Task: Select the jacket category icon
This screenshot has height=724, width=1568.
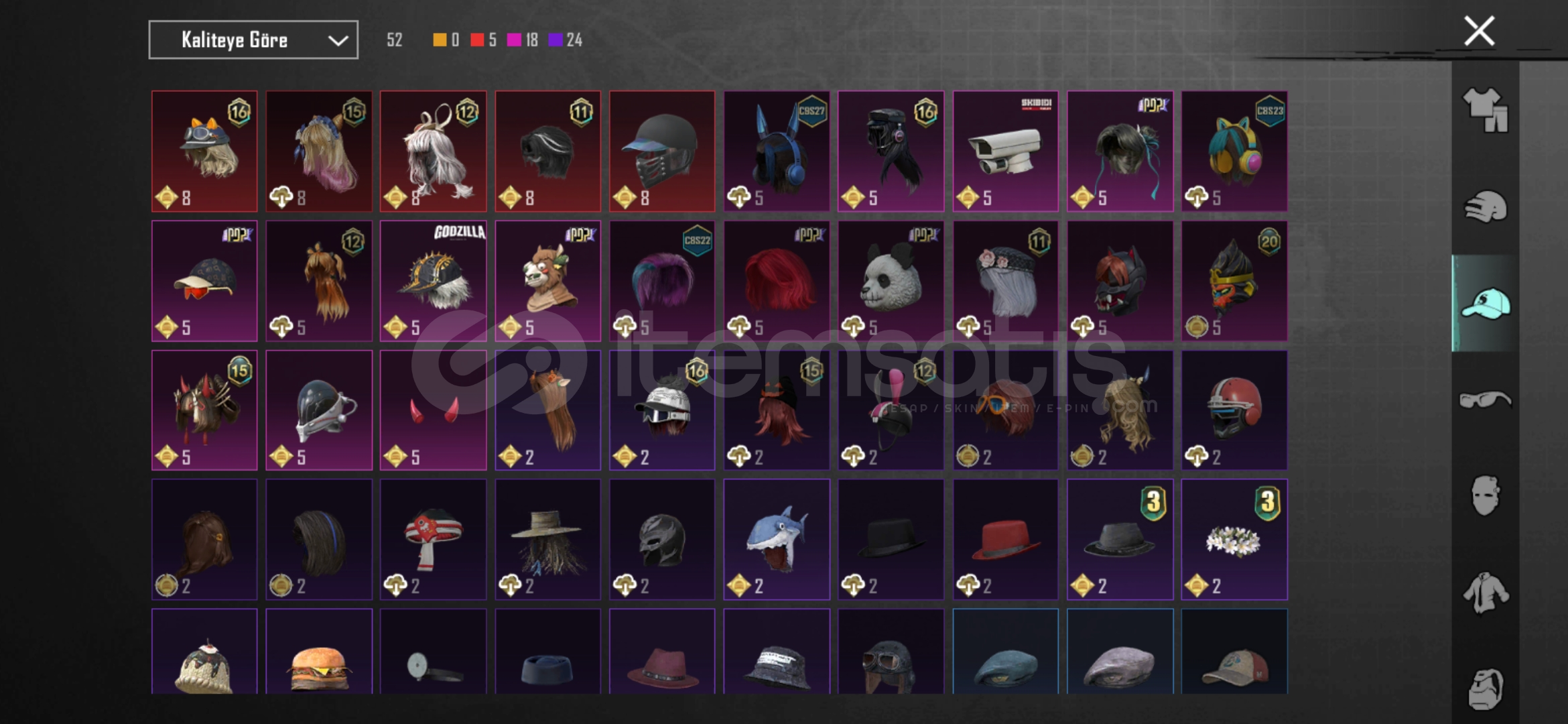Action: [x=1485, y=593]
